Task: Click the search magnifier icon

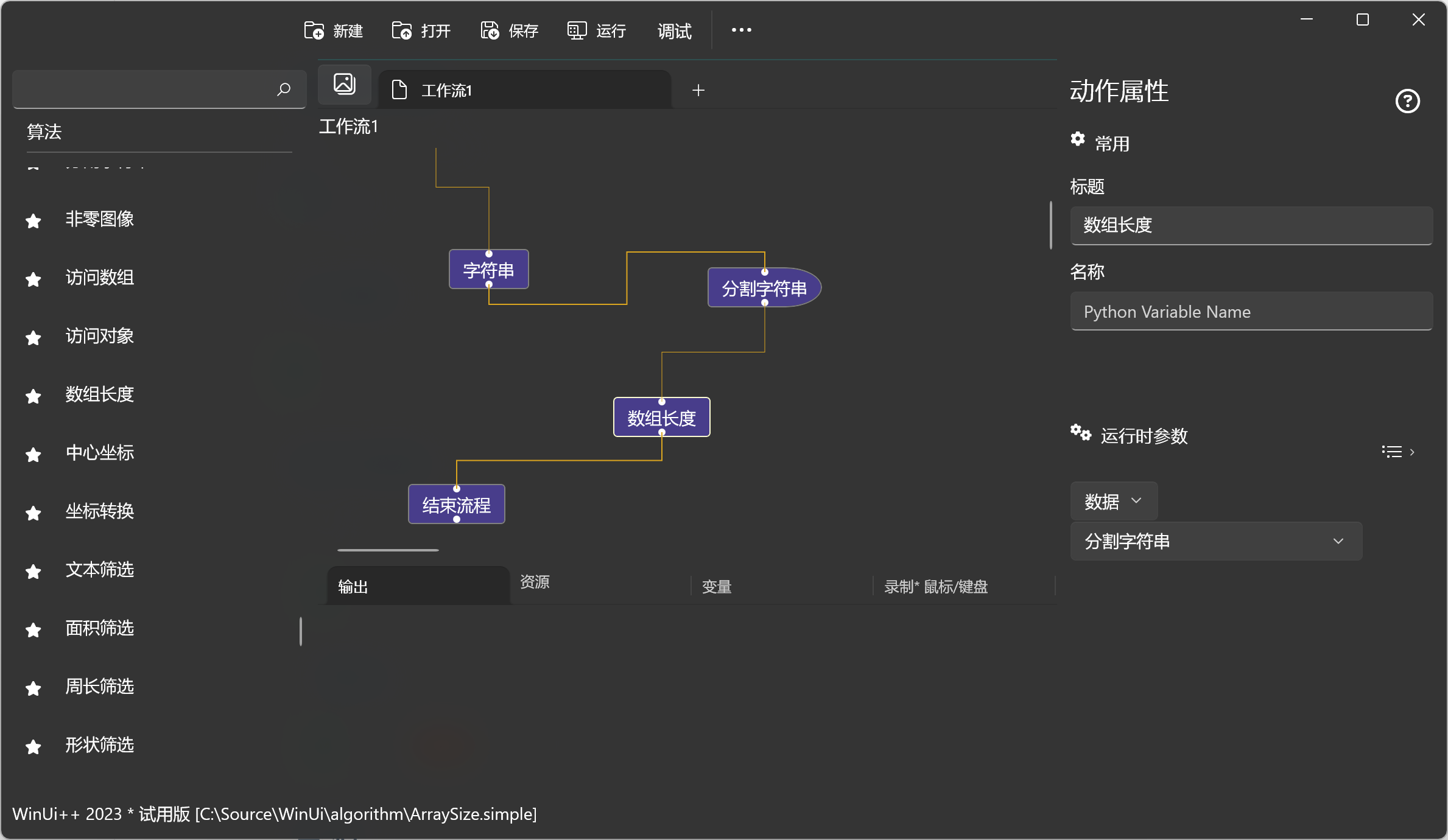Action: pos(284,90)
